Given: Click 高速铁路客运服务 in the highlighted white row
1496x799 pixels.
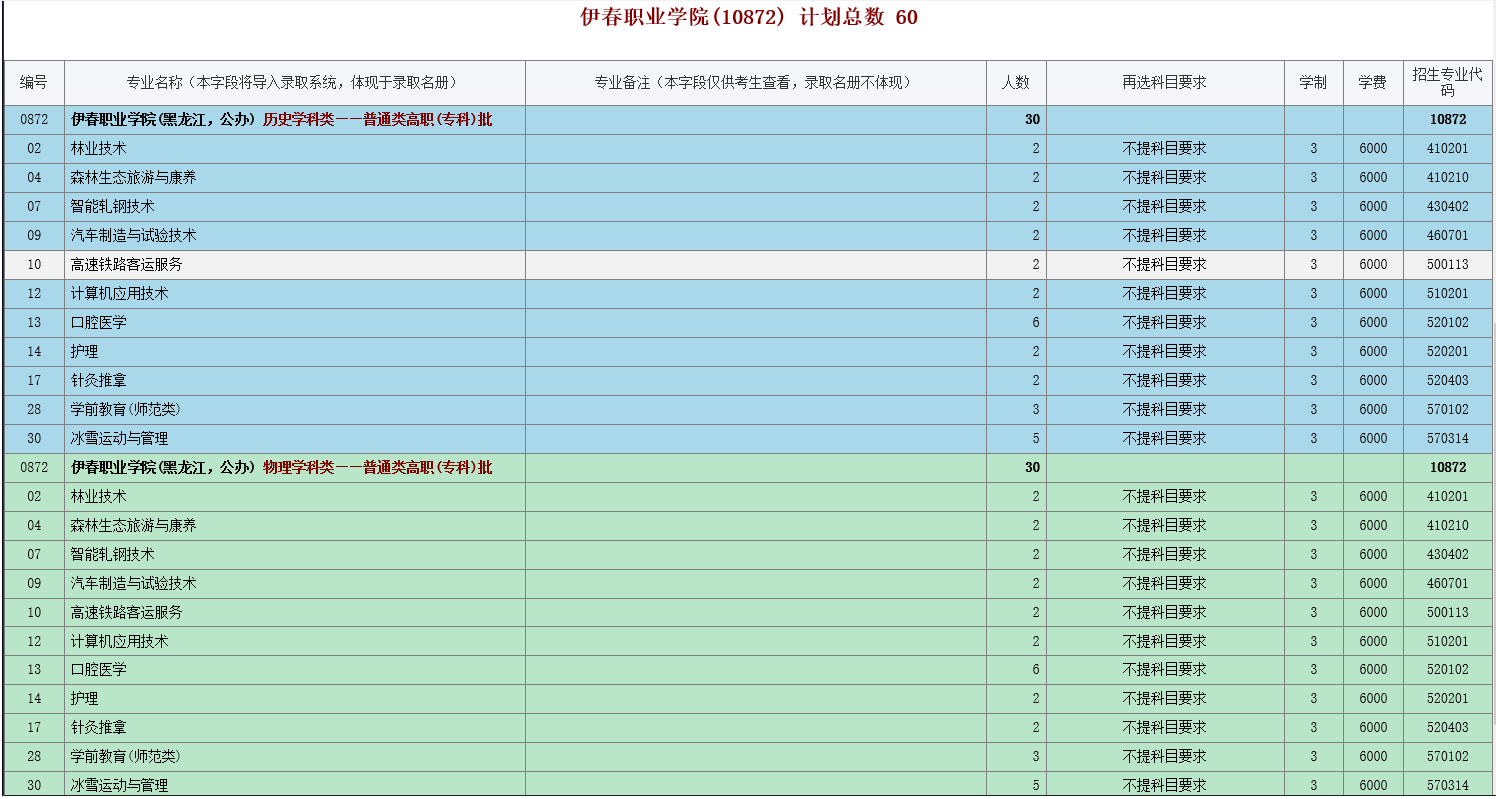Looking at the screenshot, I should [127, 265].
